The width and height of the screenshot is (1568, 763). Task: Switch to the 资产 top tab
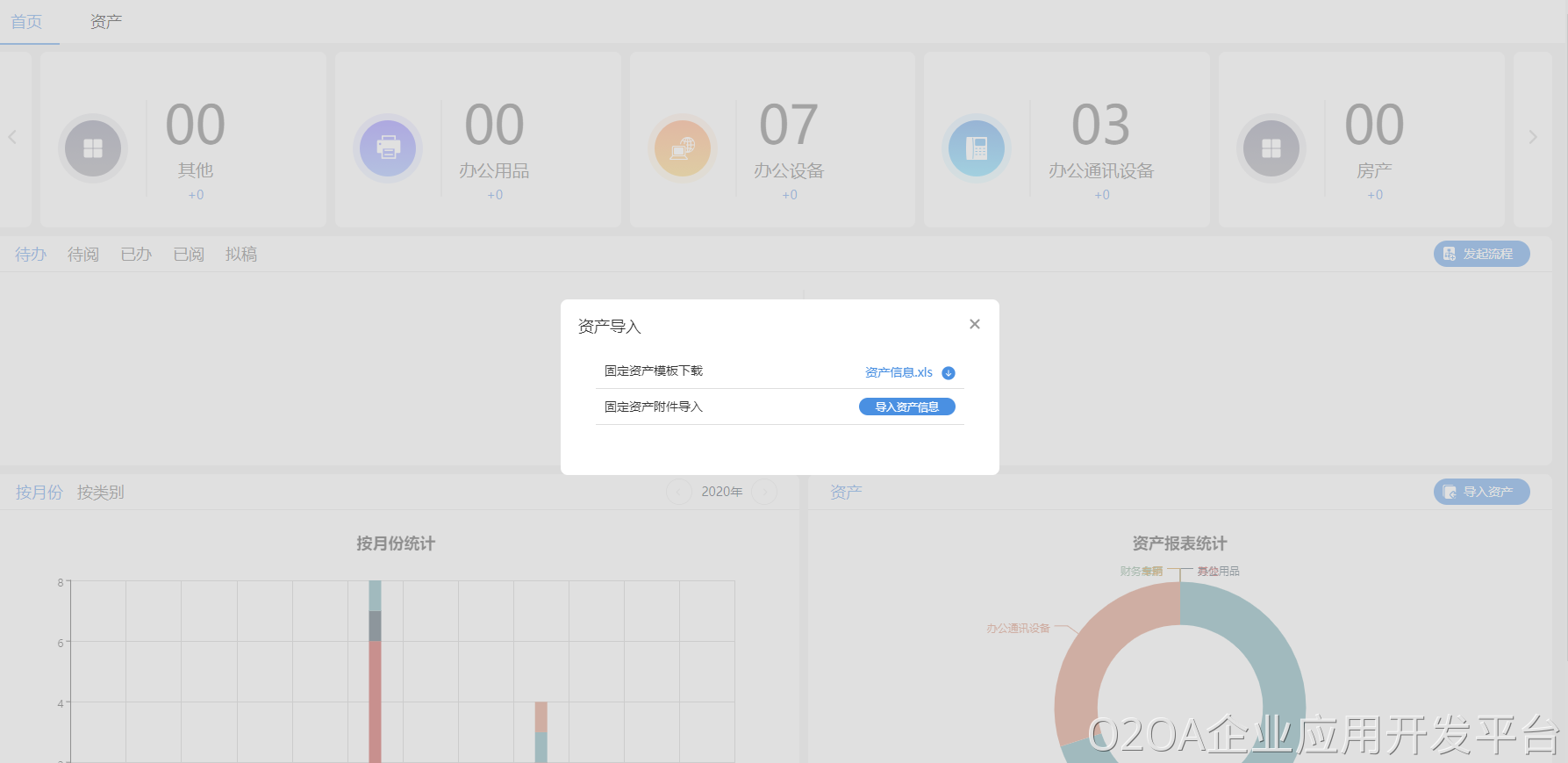pos(105,22)
